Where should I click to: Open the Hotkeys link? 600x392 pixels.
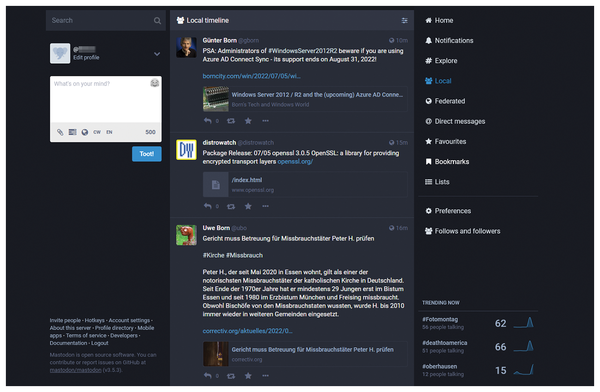pyautogui.click(x=95, y=320)
